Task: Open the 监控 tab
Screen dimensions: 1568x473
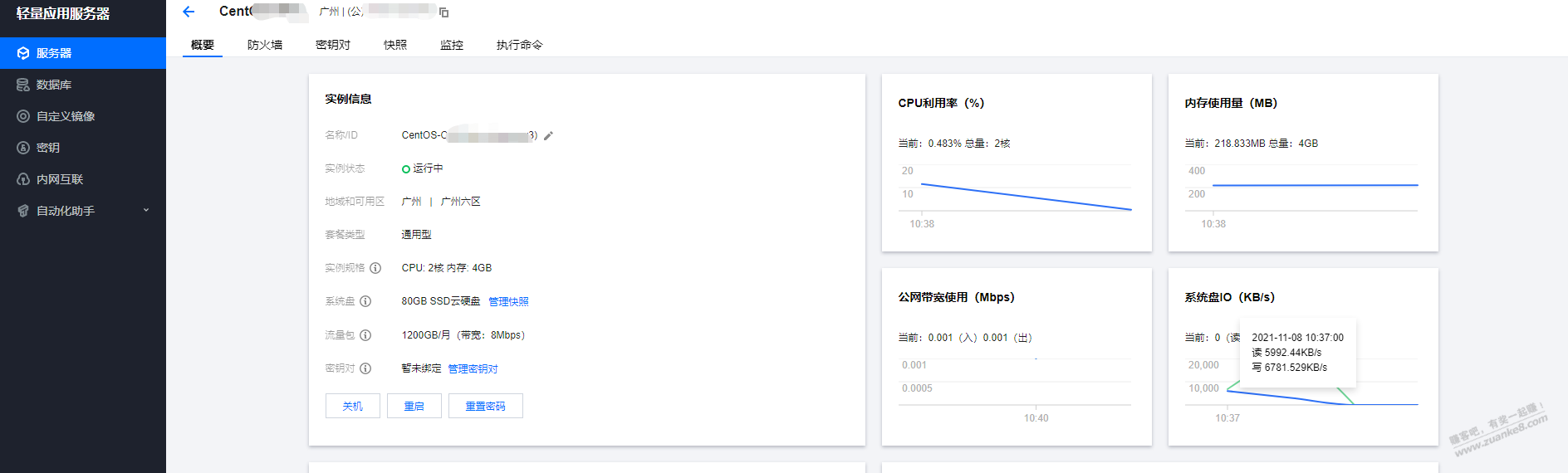Action: click(x=452, y=45)
